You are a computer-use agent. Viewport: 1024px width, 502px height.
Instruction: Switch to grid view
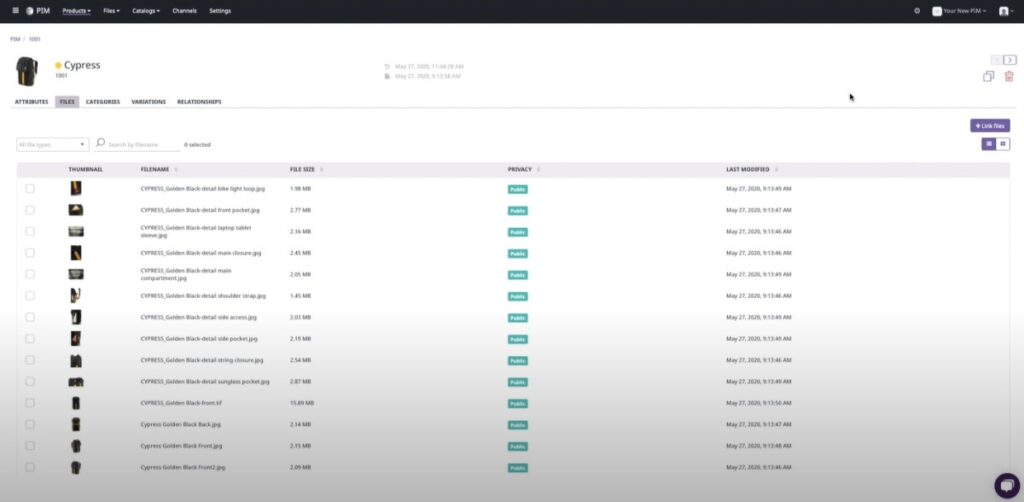(1002, 144)
